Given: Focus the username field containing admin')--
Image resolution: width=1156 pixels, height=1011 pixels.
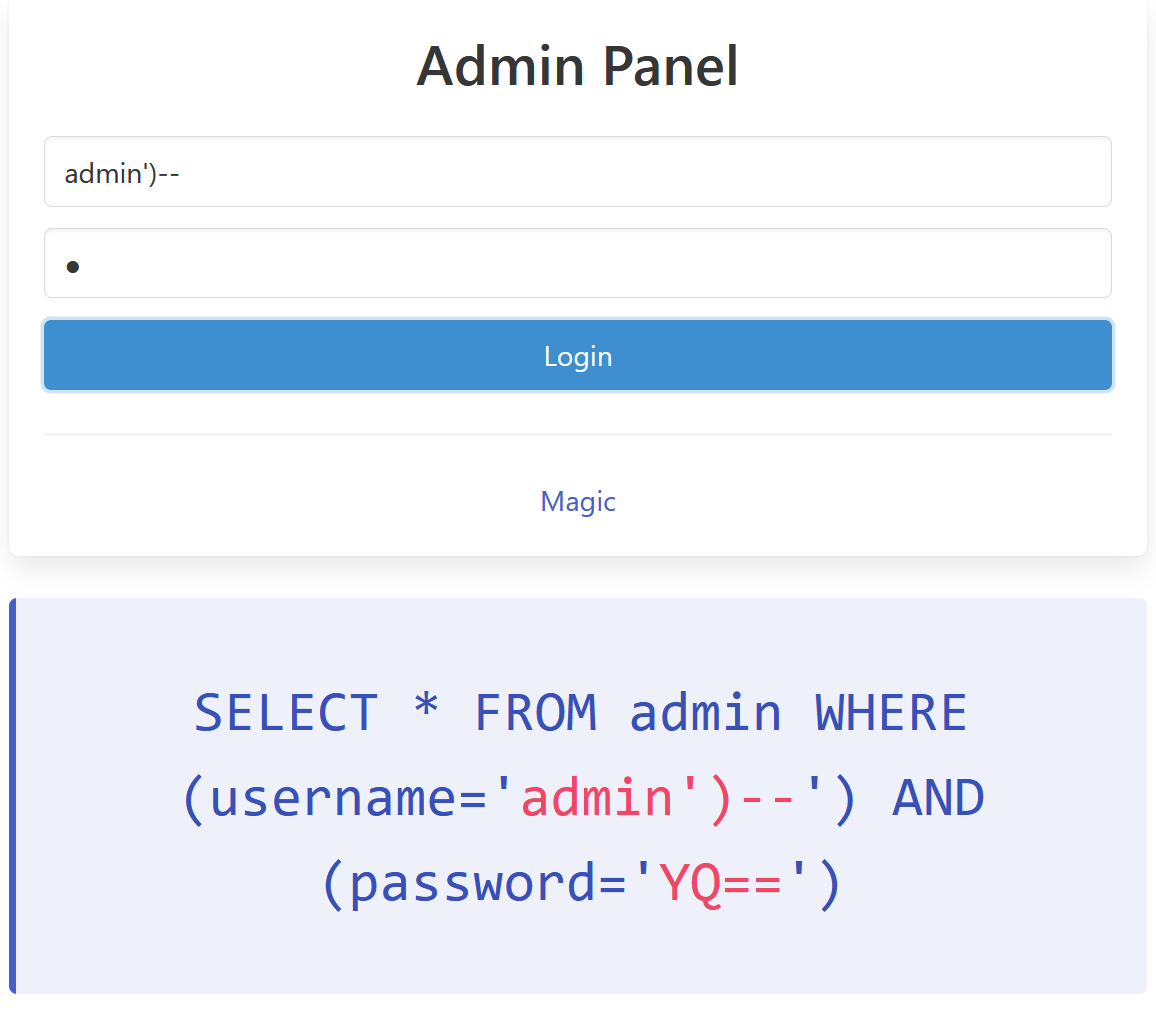Looking at the screenshot, I should coord(578,172).
